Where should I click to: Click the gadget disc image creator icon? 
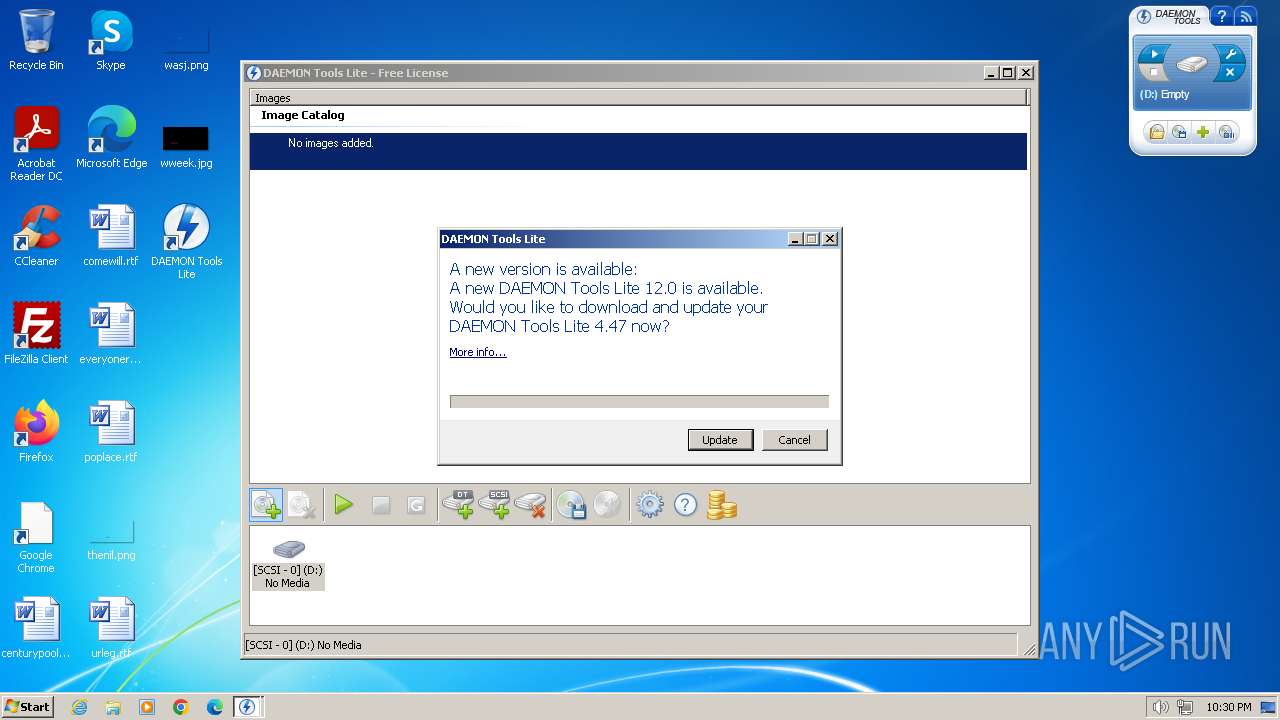(x=1180, y=132)
